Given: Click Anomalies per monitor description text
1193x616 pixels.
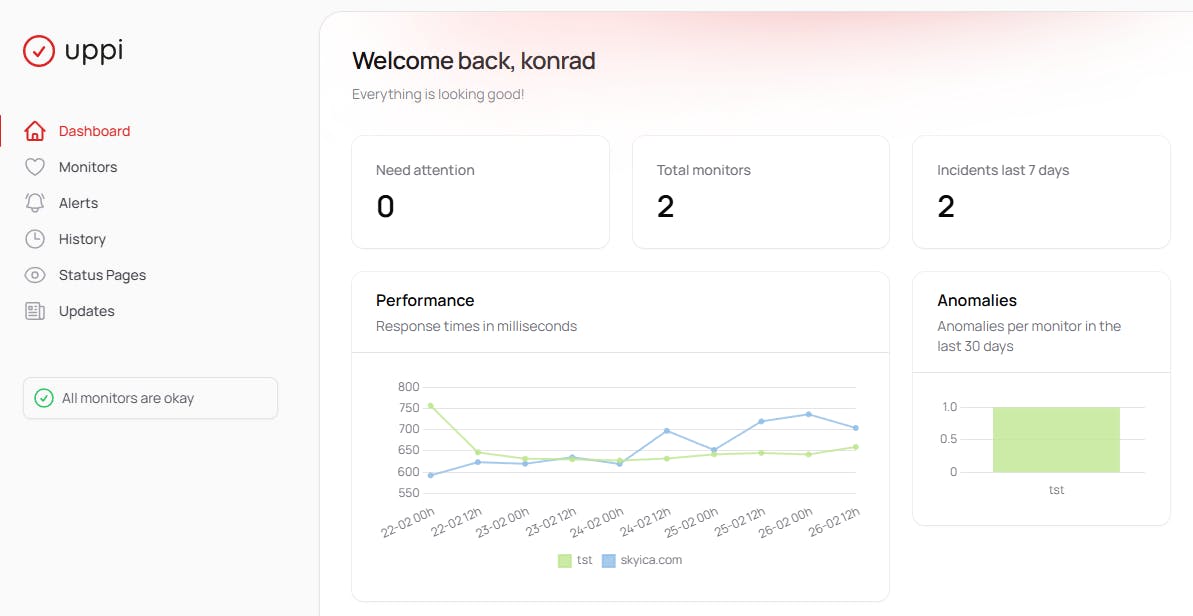Looking at the screenshot, I should [x=1029, y=336].
